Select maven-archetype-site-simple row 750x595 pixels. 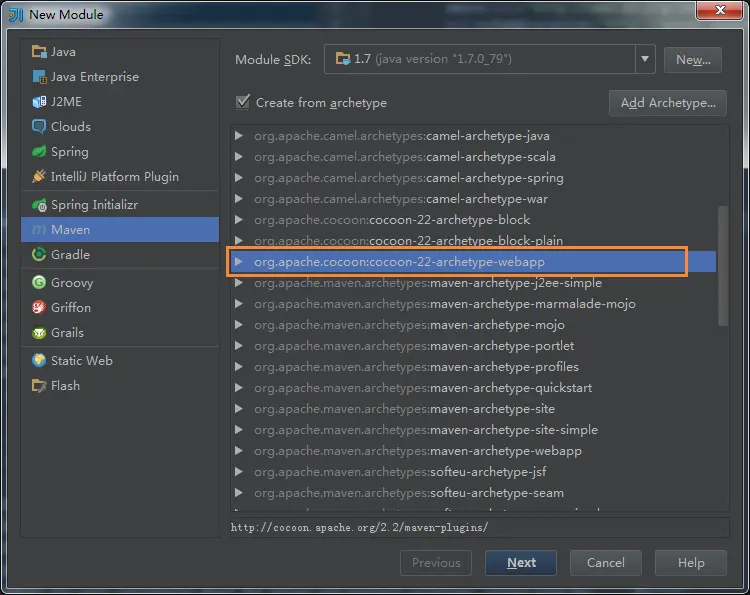[474, 430]
